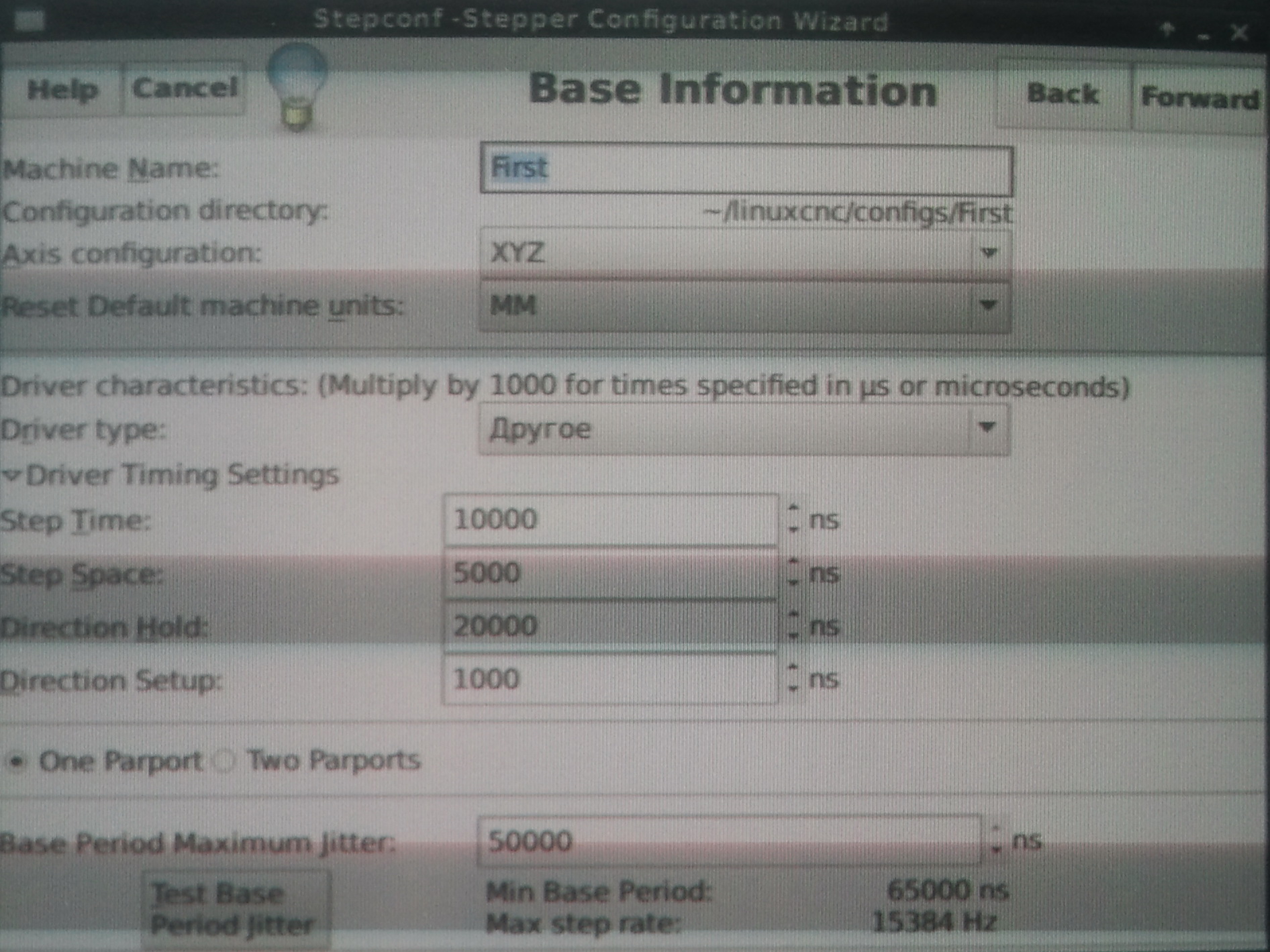Decrease Base Period Maximum Jitter value
This screenshot has width=1270, height=952.
[996, 851]
